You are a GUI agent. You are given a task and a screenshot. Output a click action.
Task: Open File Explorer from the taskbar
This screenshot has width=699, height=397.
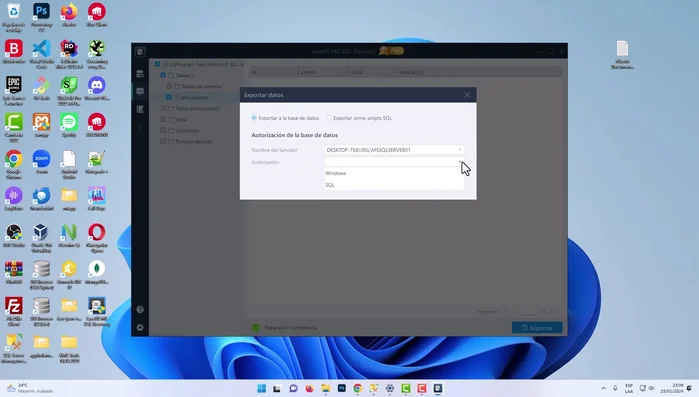[x=325, y=389]
